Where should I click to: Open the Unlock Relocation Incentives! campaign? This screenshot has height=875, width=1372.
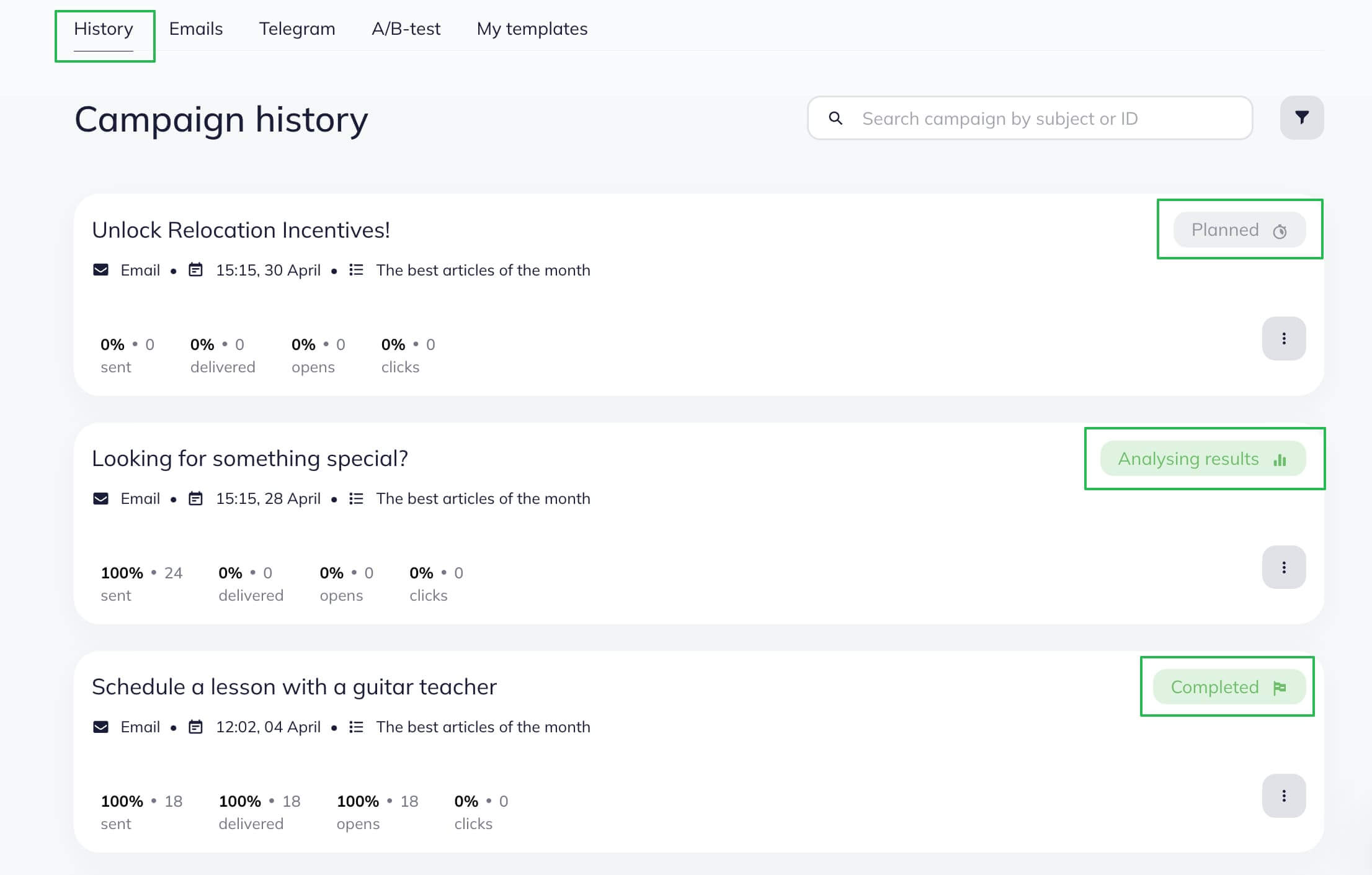pos(241,230)
